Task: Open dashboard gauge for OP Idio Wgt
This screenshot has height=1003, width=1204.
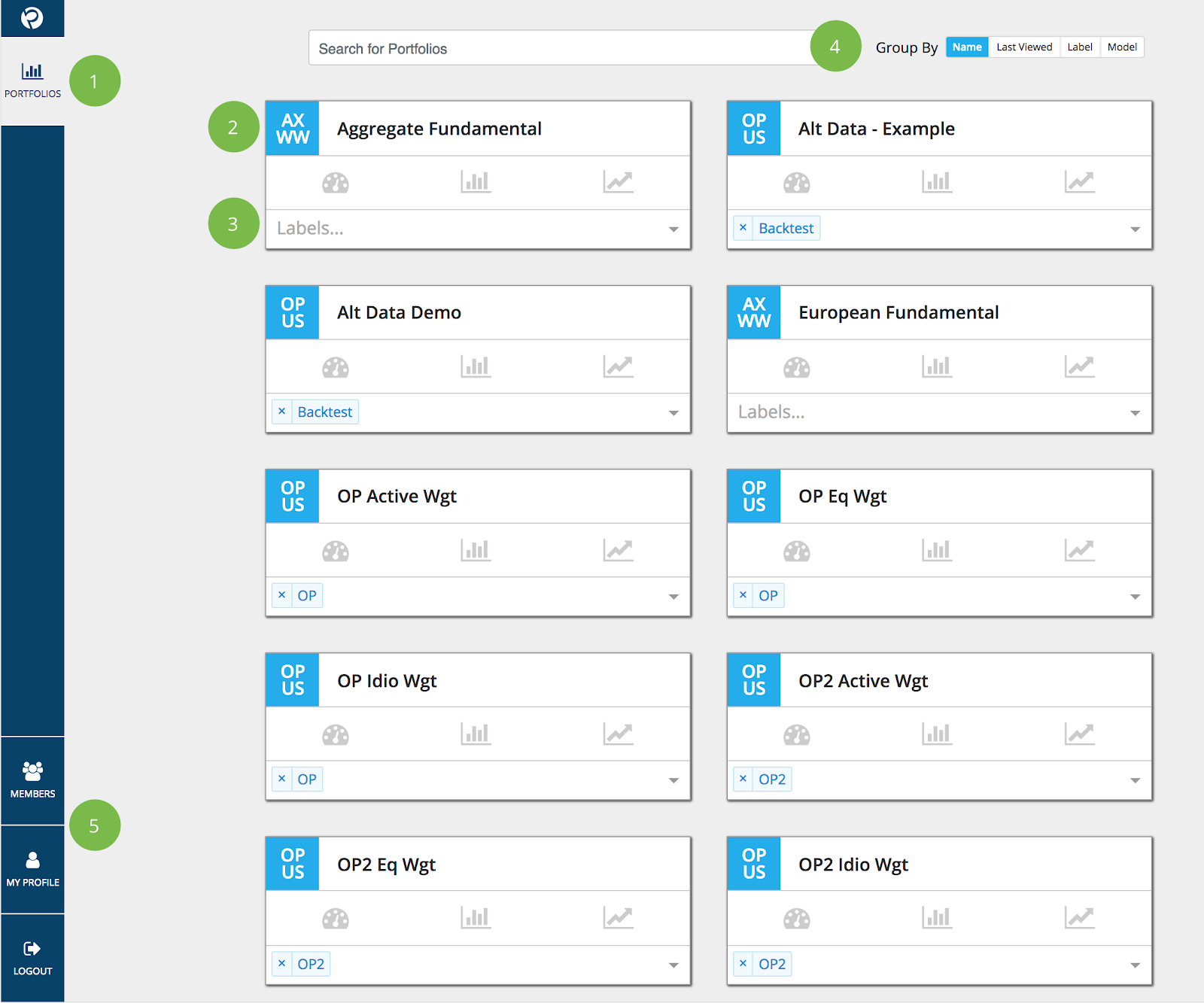Action: (x=336, y=735)
